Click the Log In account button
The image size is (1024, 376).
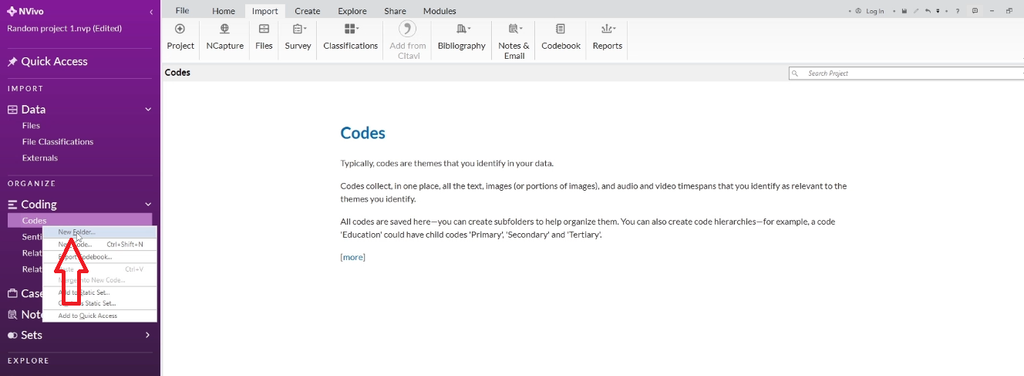[869, 11]
